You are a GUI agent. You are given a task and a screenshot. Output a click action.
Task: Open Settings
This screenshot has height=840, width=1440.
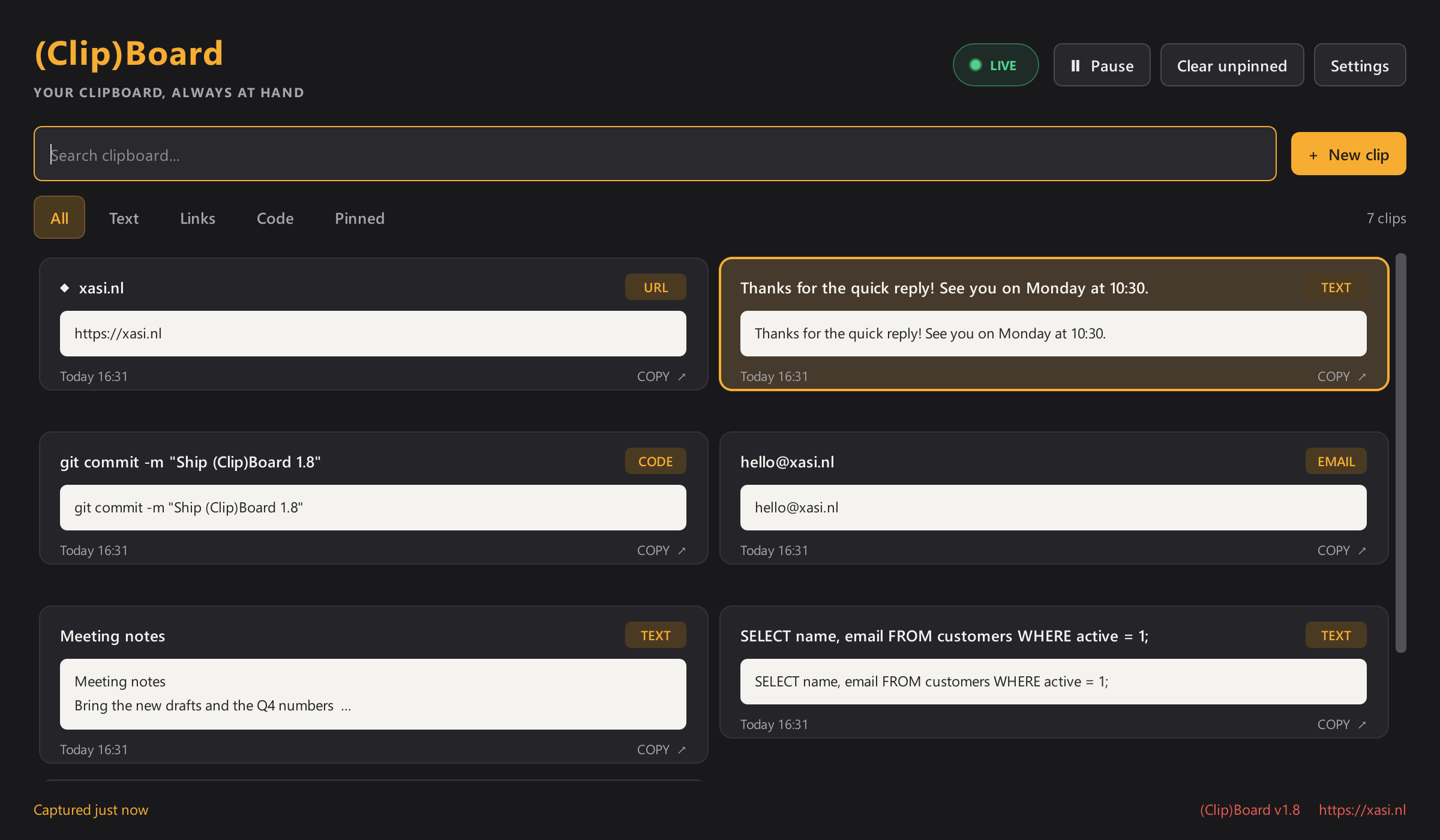pos(1360,65)
